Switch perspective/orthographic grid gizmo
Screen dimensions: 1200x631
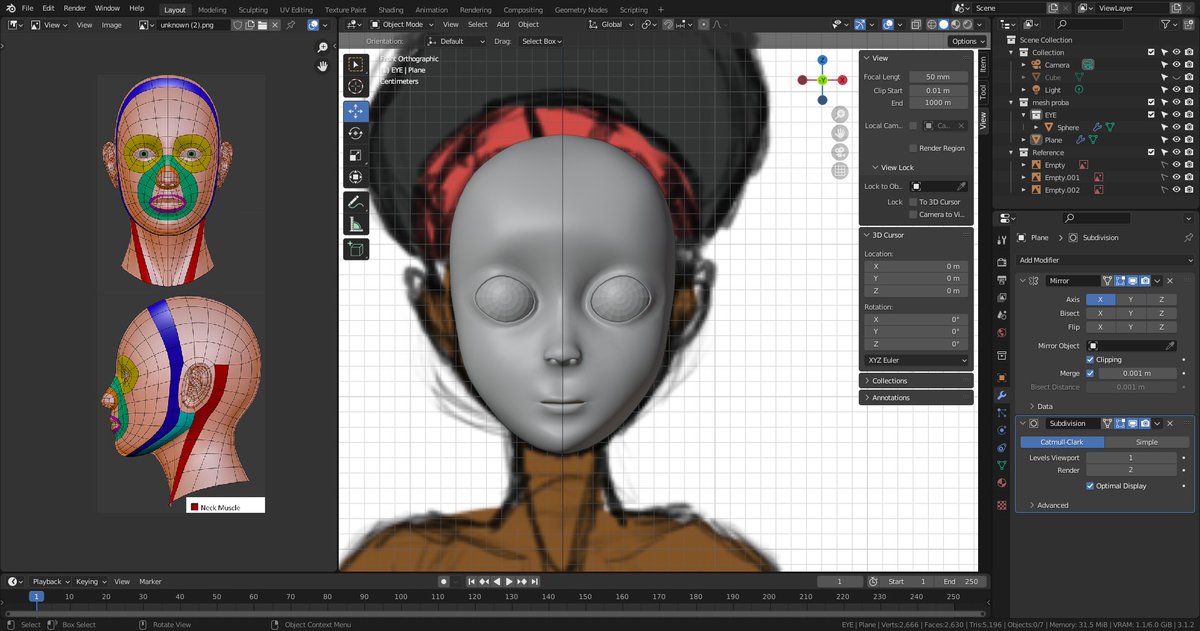pyautogui.click(x=840, y=171)
